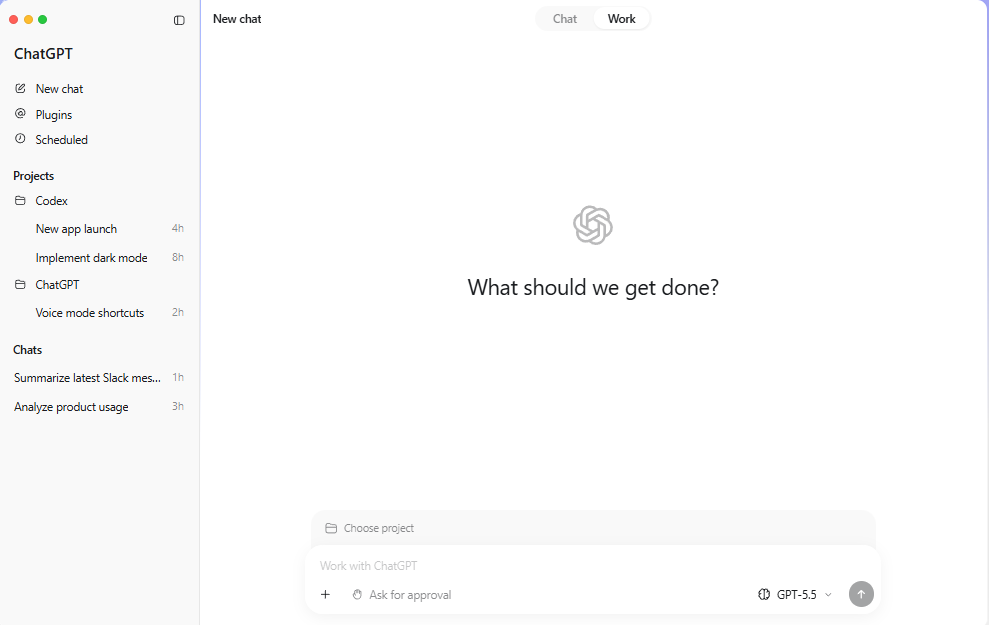Open the Choose project selector

pos(370,528)
